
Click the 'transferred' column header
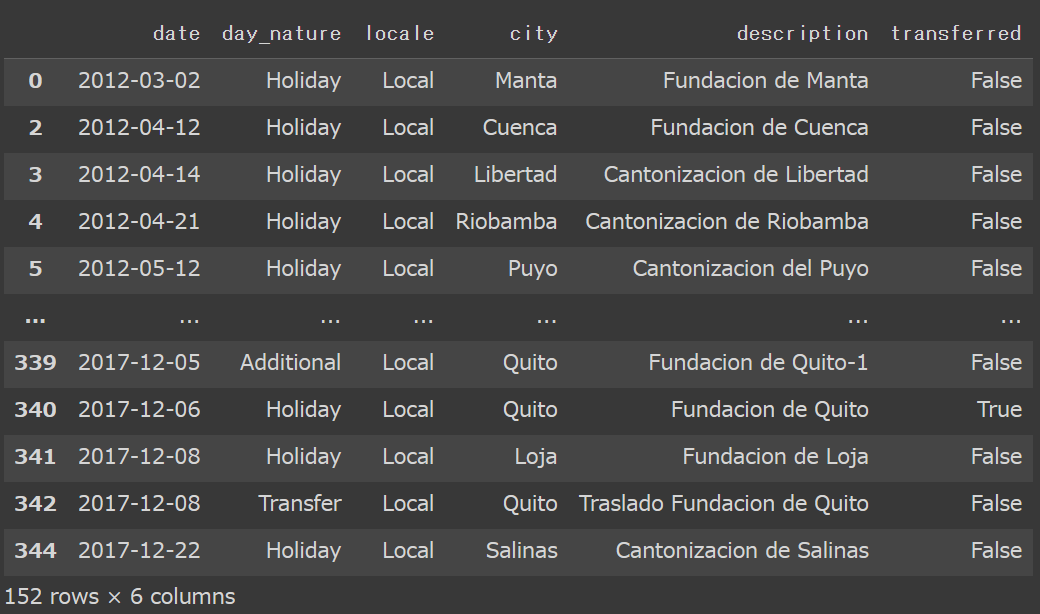956,34
